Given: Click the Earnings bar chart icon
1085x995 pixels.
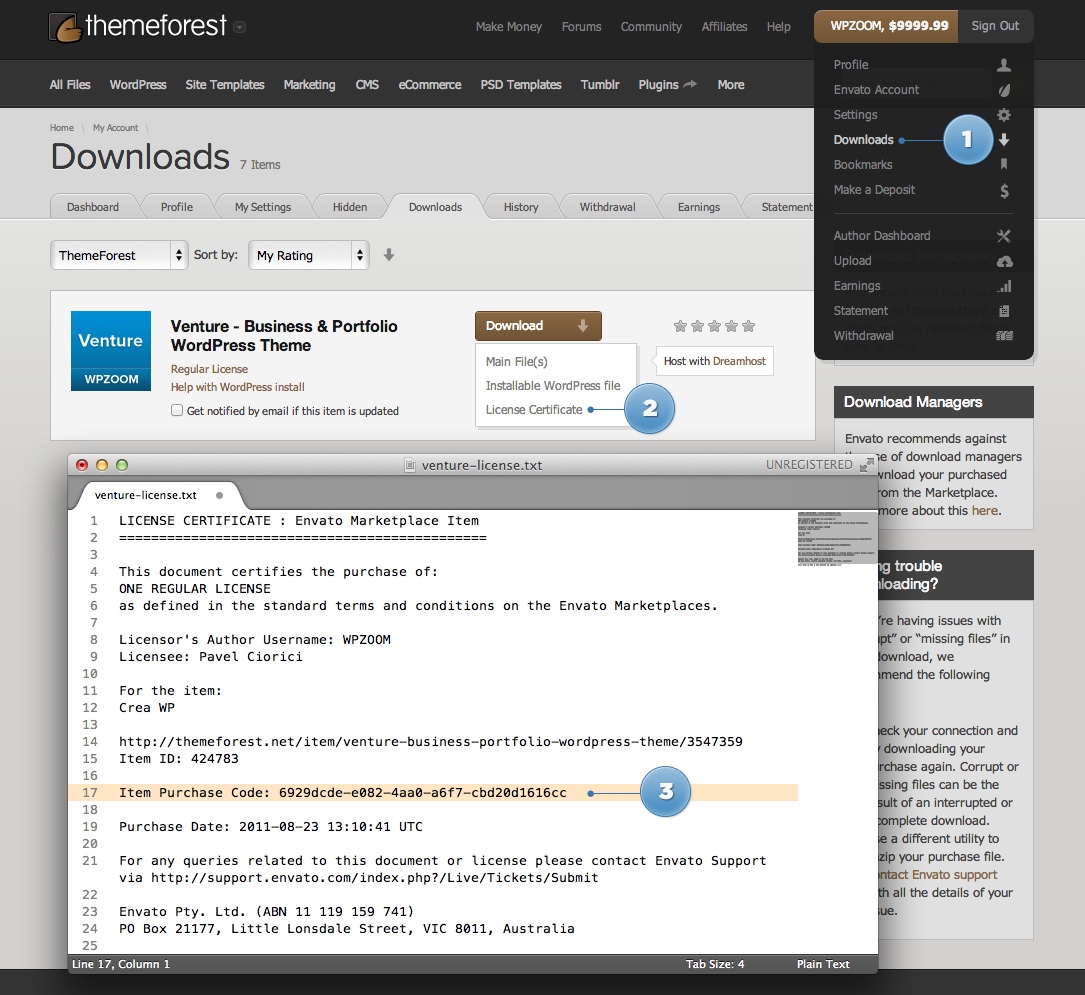Looking at the screenshot, I should [x=1005, y=286].
